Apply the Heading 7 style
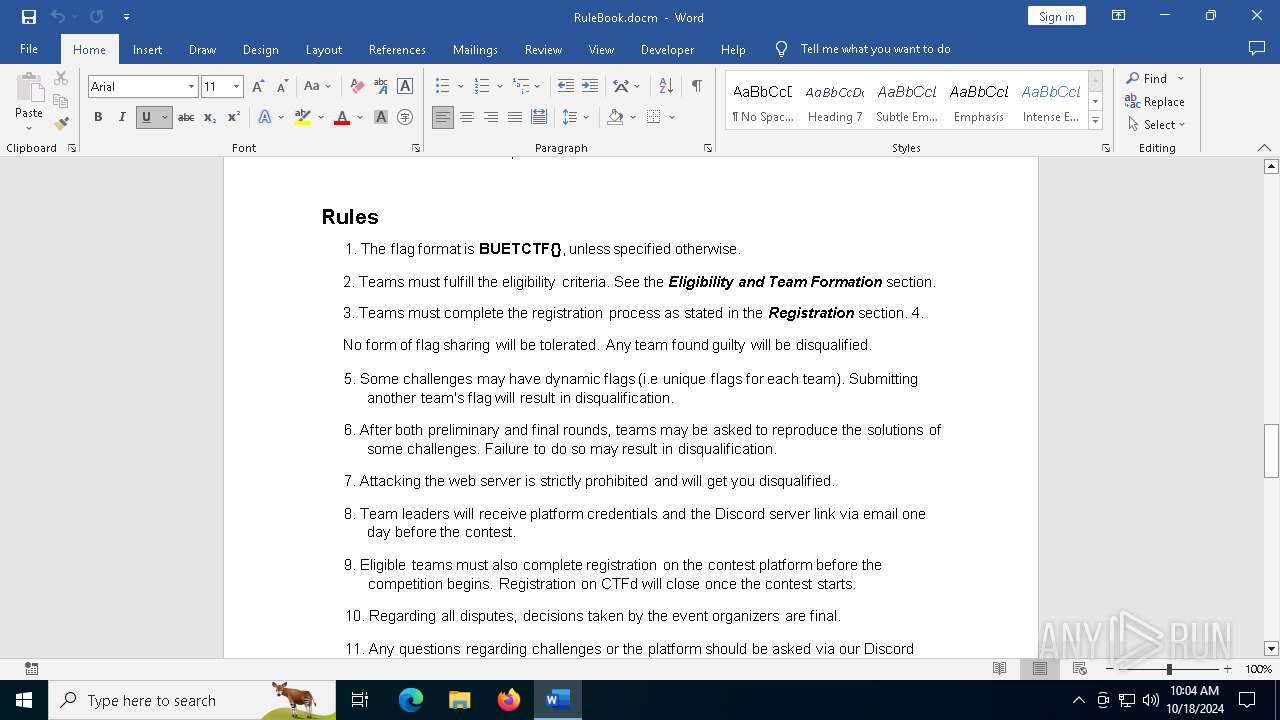This screenshot has width=1280, height=720. click(x=835, y=101)
